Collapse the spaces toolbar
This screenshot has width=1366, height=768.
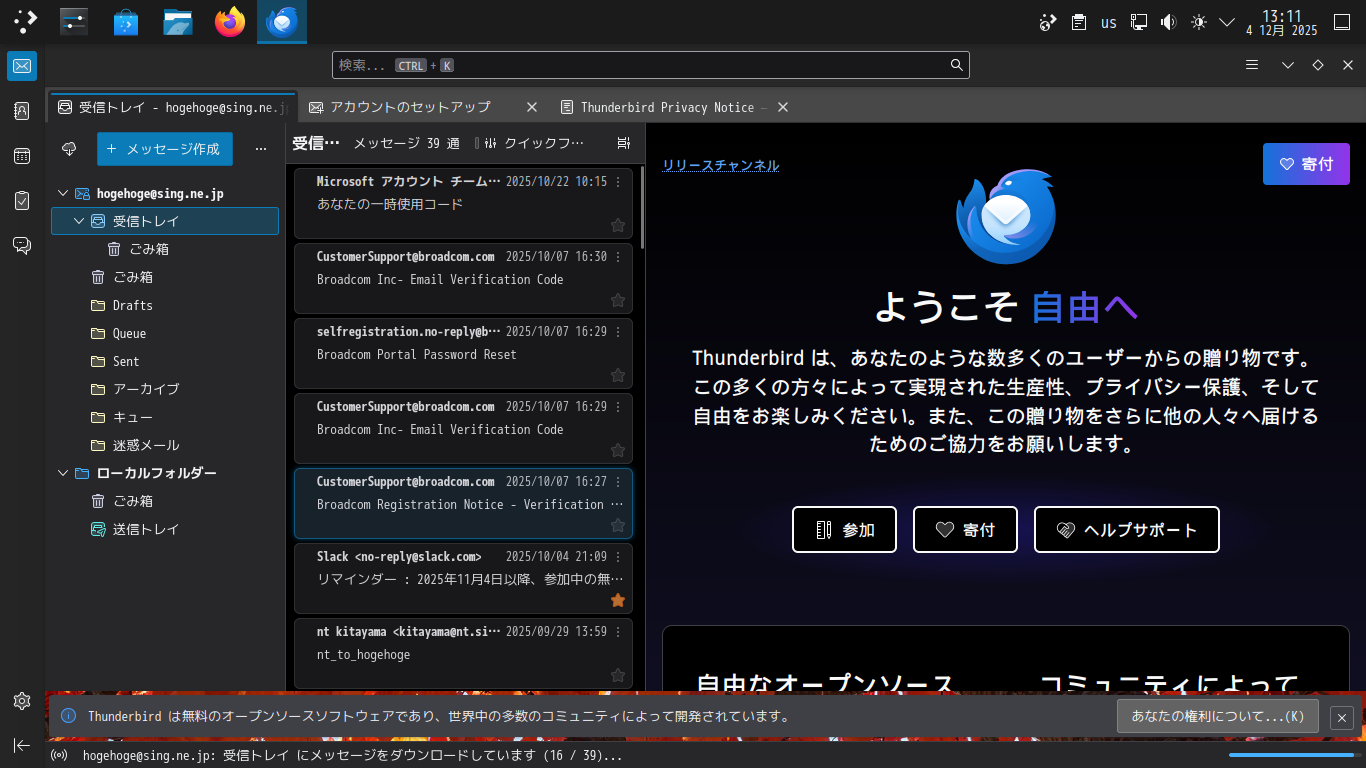pyautogui.click(x=22, y=745)
